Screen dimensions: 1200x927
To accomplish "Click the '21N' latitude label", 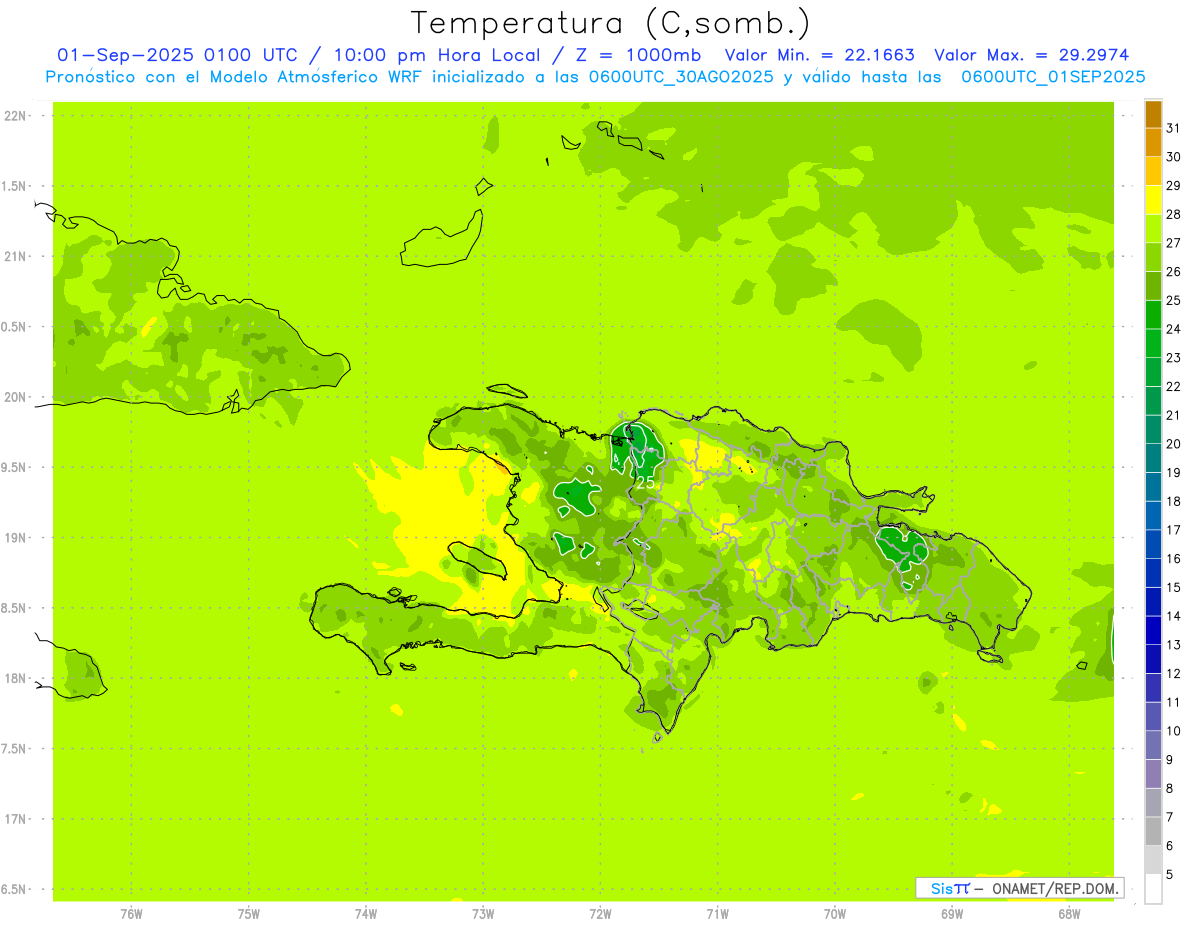I will coord(15,257).
